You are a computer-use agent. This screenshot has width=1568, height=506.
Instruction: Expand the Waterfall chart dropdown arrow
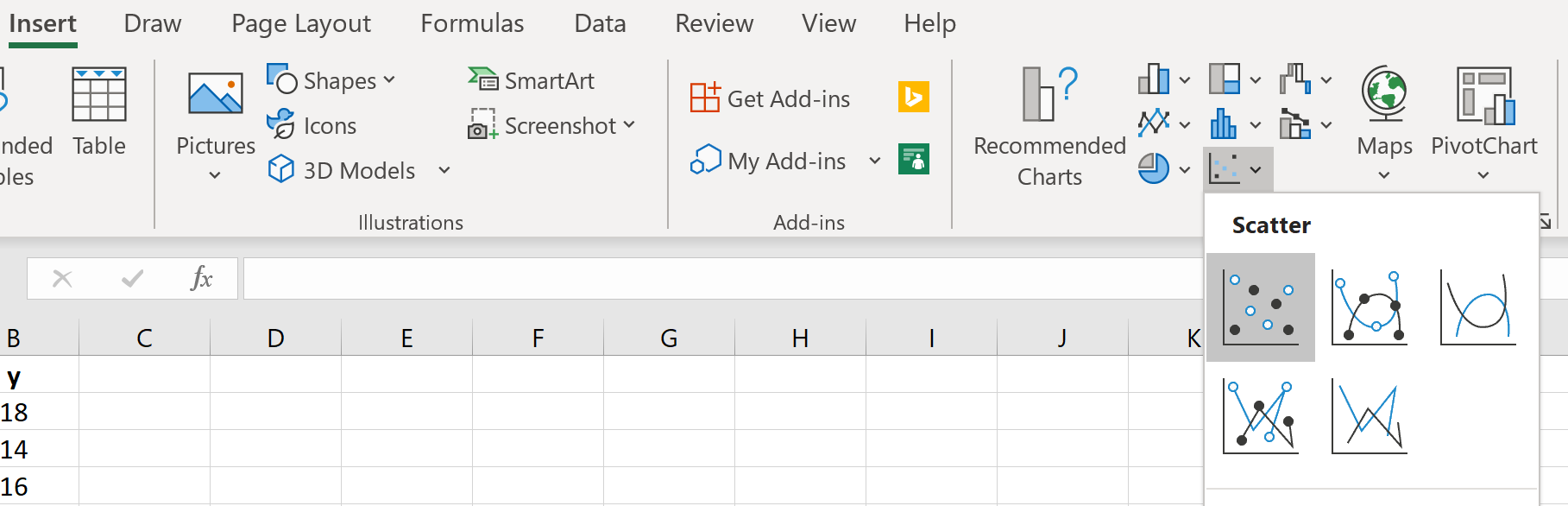pyautogui.click(x=1326, y=79)
